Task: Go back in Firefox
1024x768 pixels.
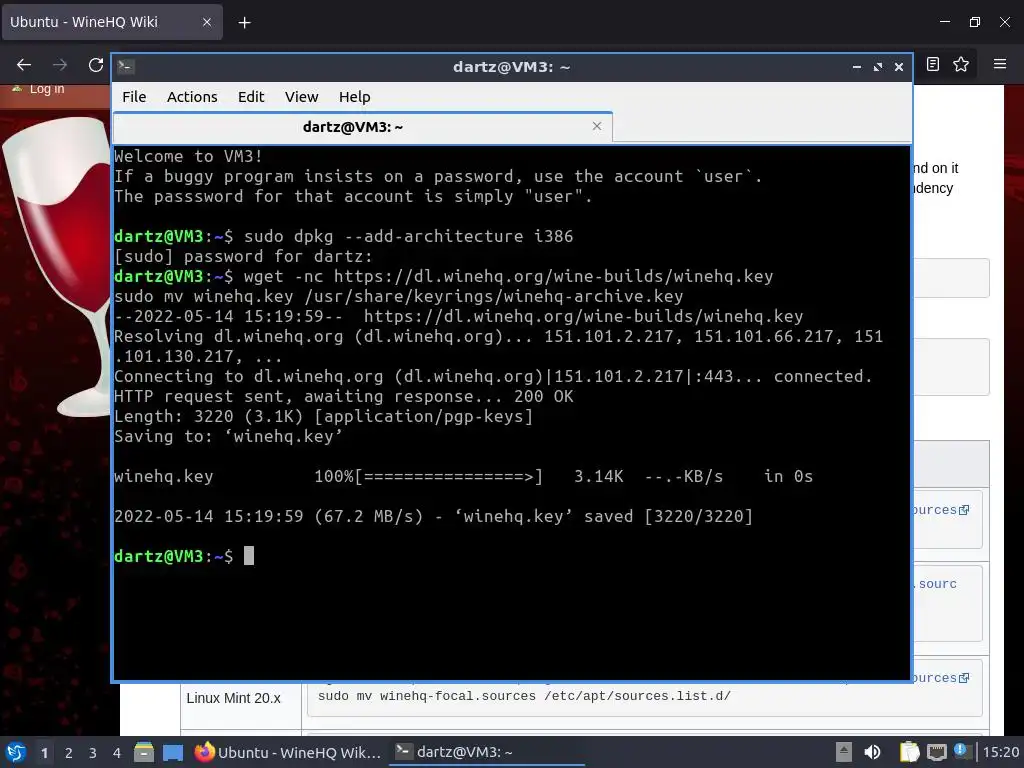Action: 24,65
